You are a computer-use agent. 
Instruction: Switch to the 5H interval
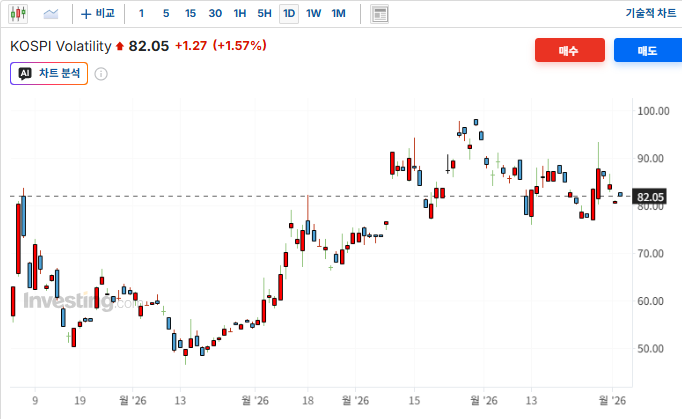264,13
